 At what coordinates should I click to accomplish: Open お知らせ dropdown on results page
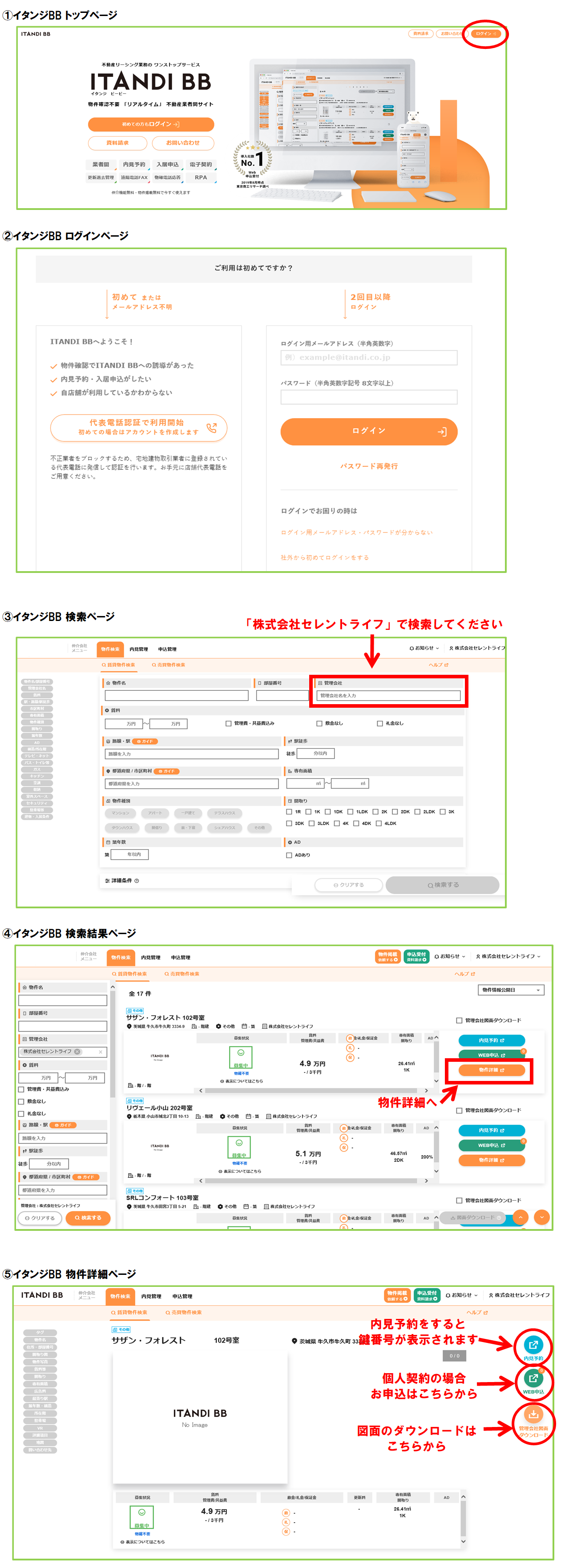450,955
